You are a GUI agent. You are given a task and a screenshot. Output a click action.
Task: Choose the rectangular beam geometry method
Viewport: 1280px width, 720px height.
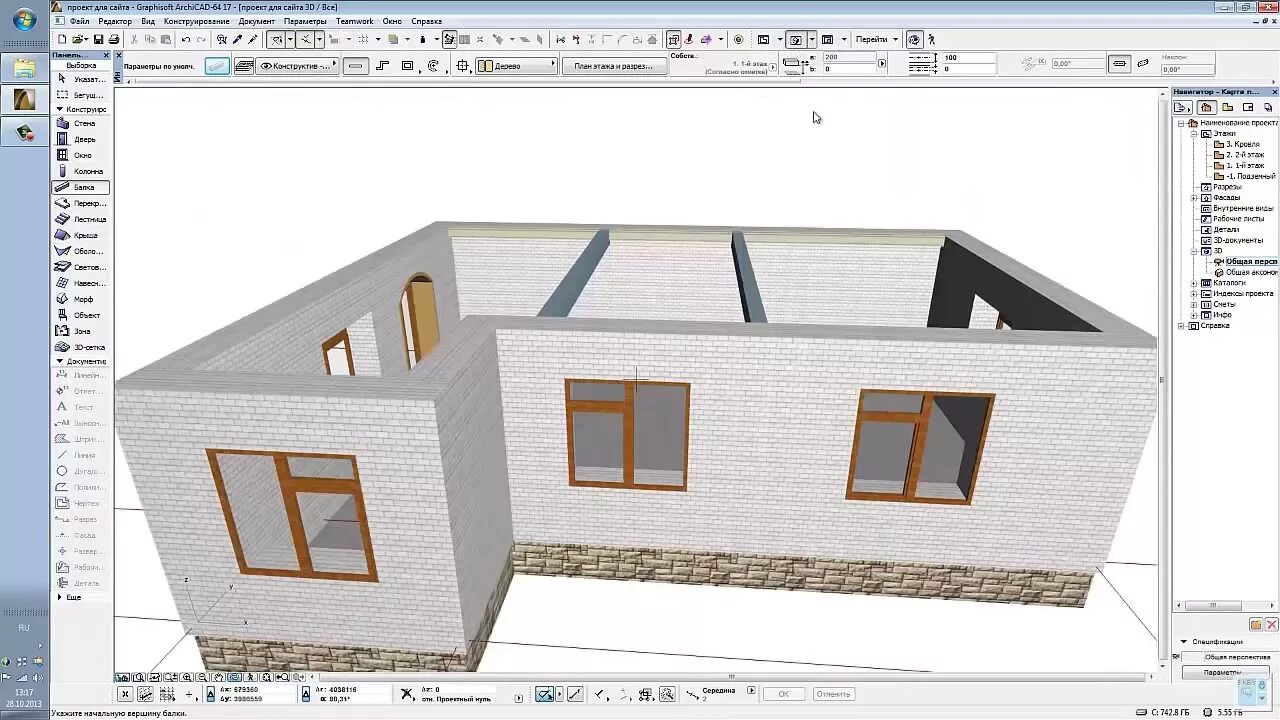[x=407, y=66]
